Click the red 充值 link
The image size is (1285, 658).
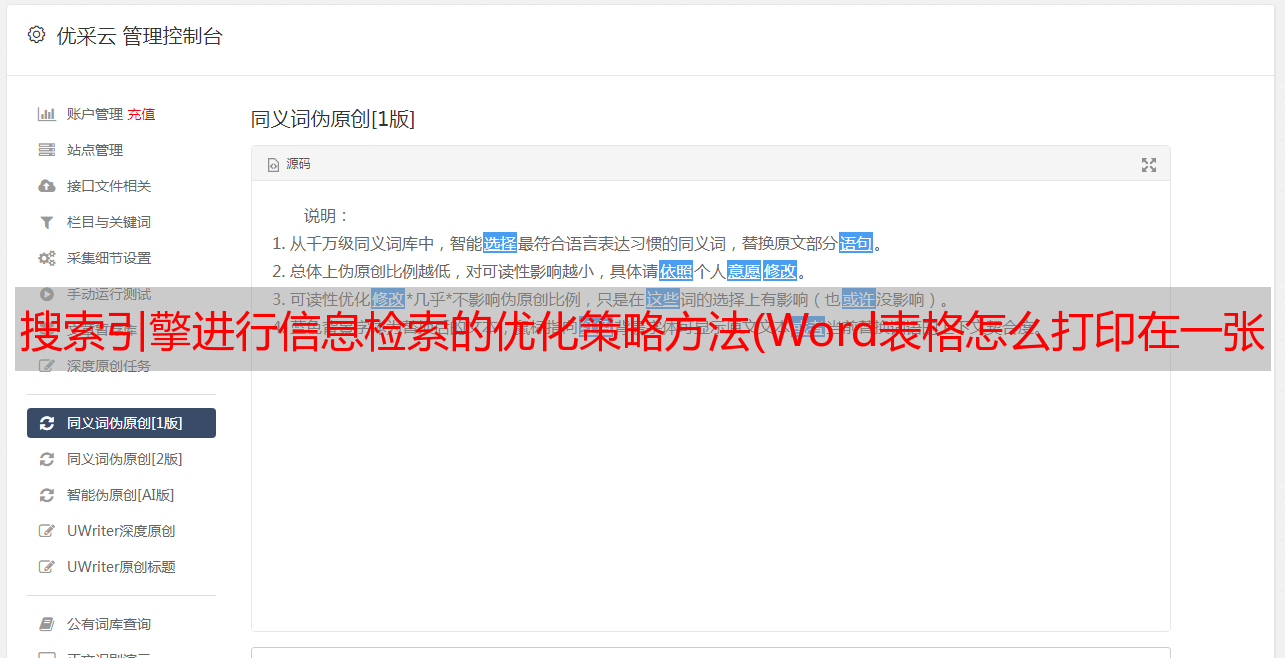click(x=141, y=114)
